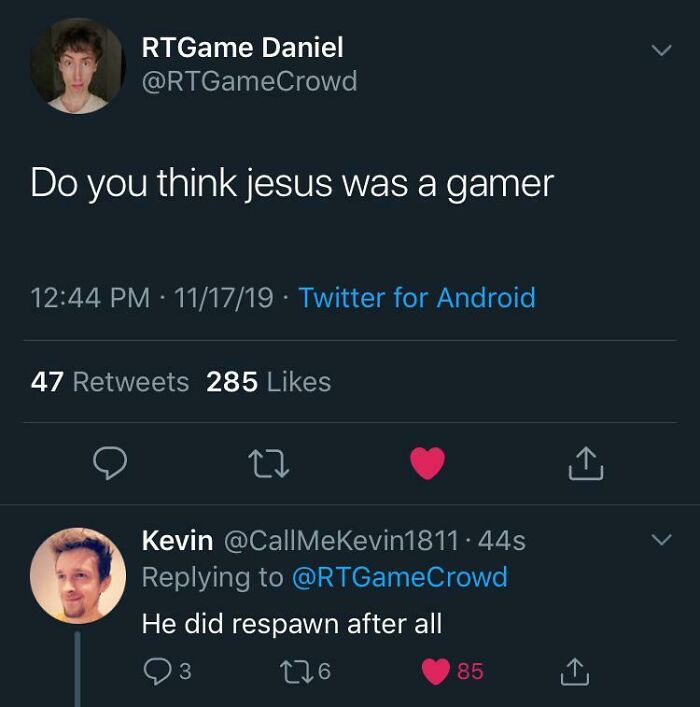View Kevin's profile avatar
Image resolution: width=700 pixels, height=707 pixels.
77,576
